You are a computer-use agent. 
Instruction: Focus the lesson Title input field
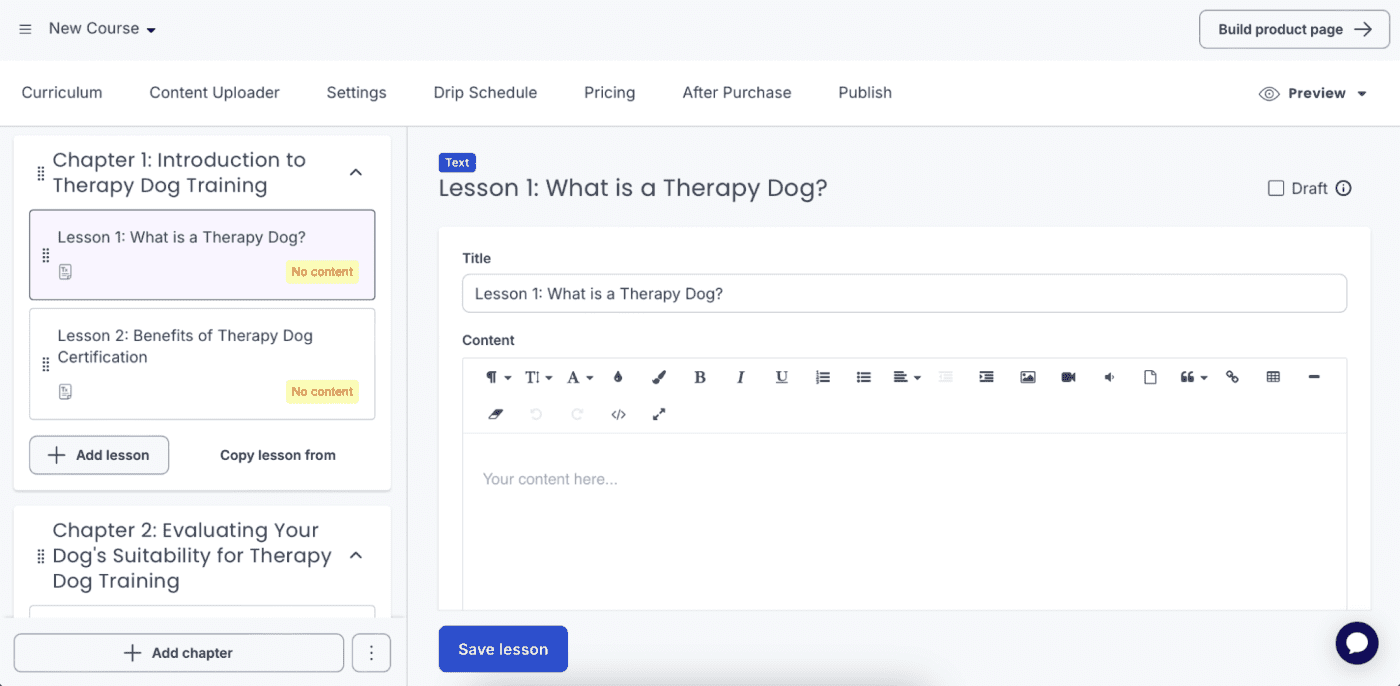(904, 294)
